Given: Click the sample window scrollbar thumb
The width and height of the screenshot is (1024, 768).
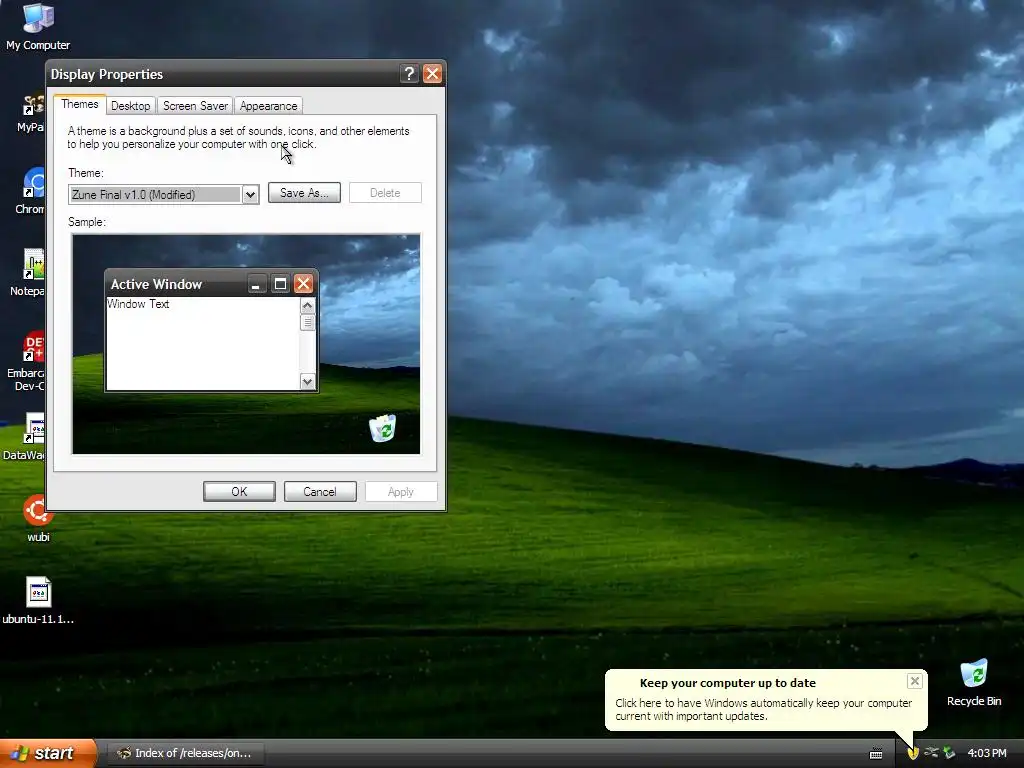Looking at the screenshot, I should (308, 323).
